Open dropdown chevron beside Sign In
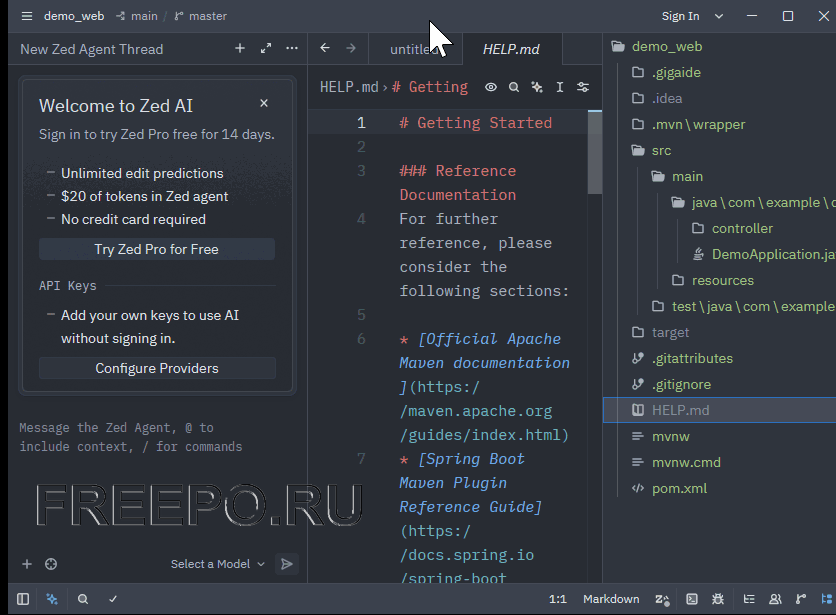 tap(719, 16)
